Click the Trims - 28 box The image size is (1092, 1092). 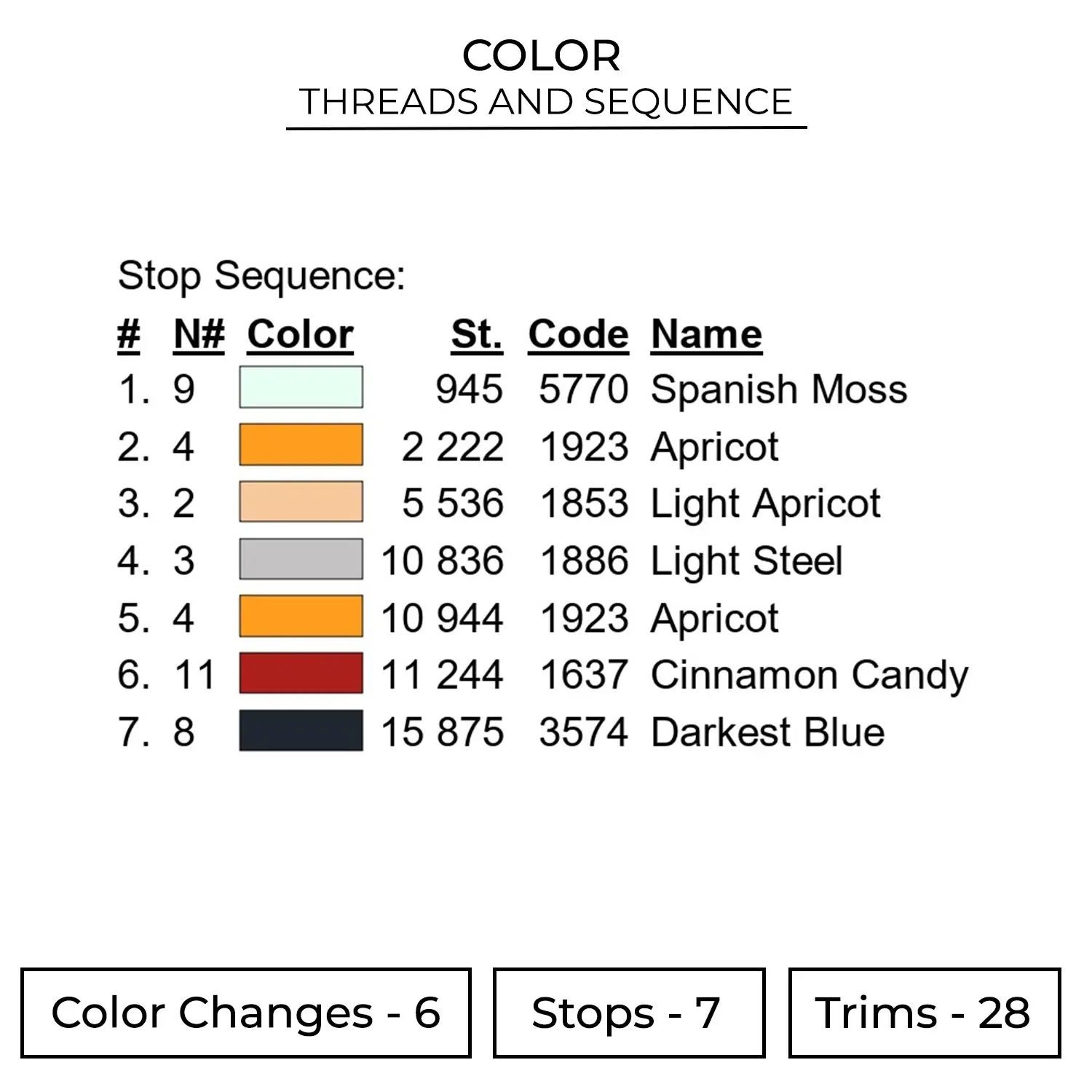tap(924, 1013)
